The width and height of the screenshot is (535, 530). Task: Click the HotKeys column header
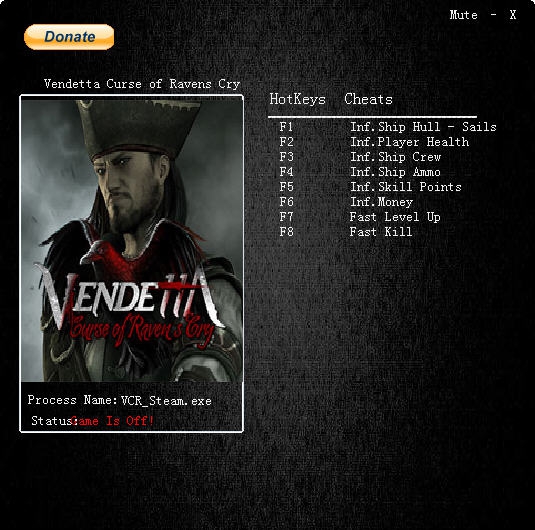click(x=298, y=99)
